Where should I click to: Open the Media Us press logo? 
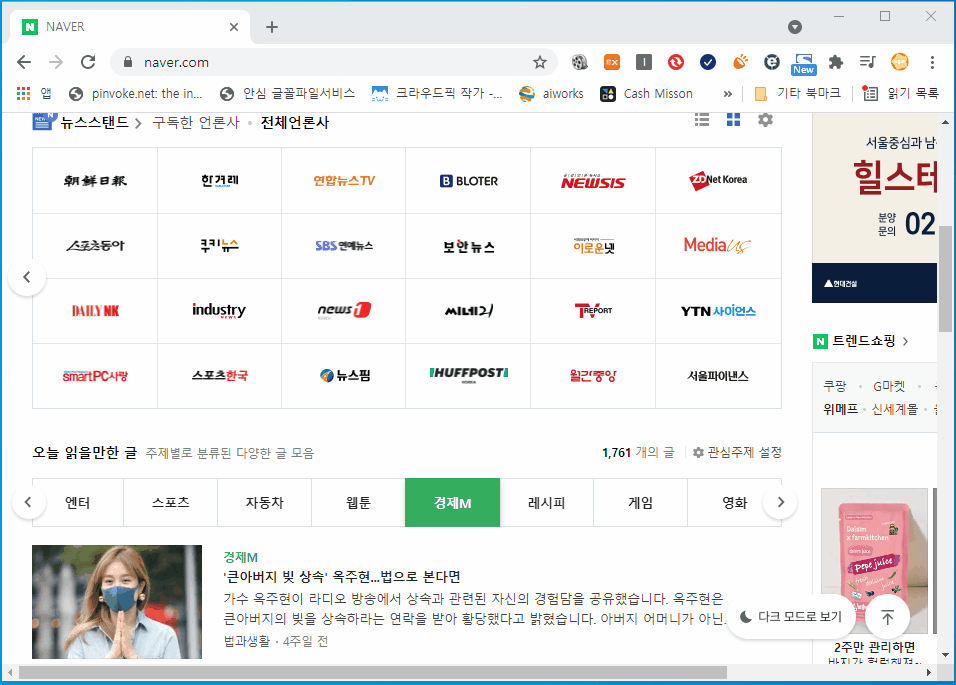(x=718, y=246)
